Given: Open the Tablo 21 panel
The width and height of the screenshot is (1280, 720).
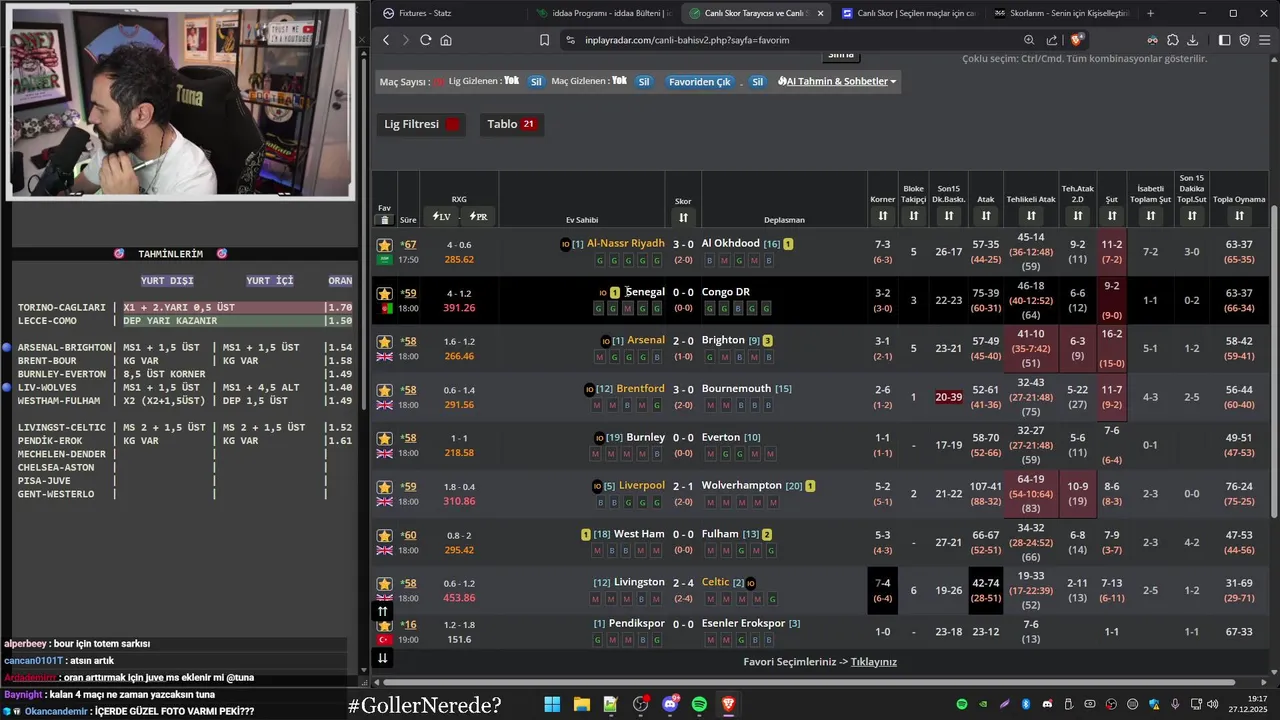Looking at the screenshot, I should (511, 124).
